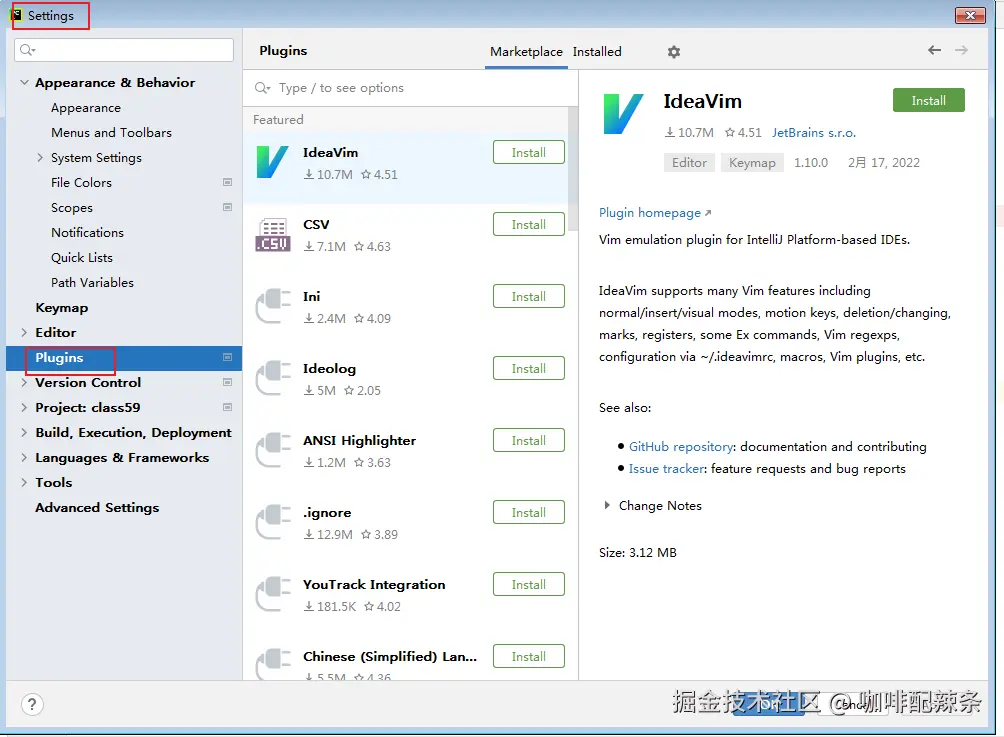Install the CSV plugin
Image resolution: width=1004 pixels, height=737 pixels.
pos(529,225)
